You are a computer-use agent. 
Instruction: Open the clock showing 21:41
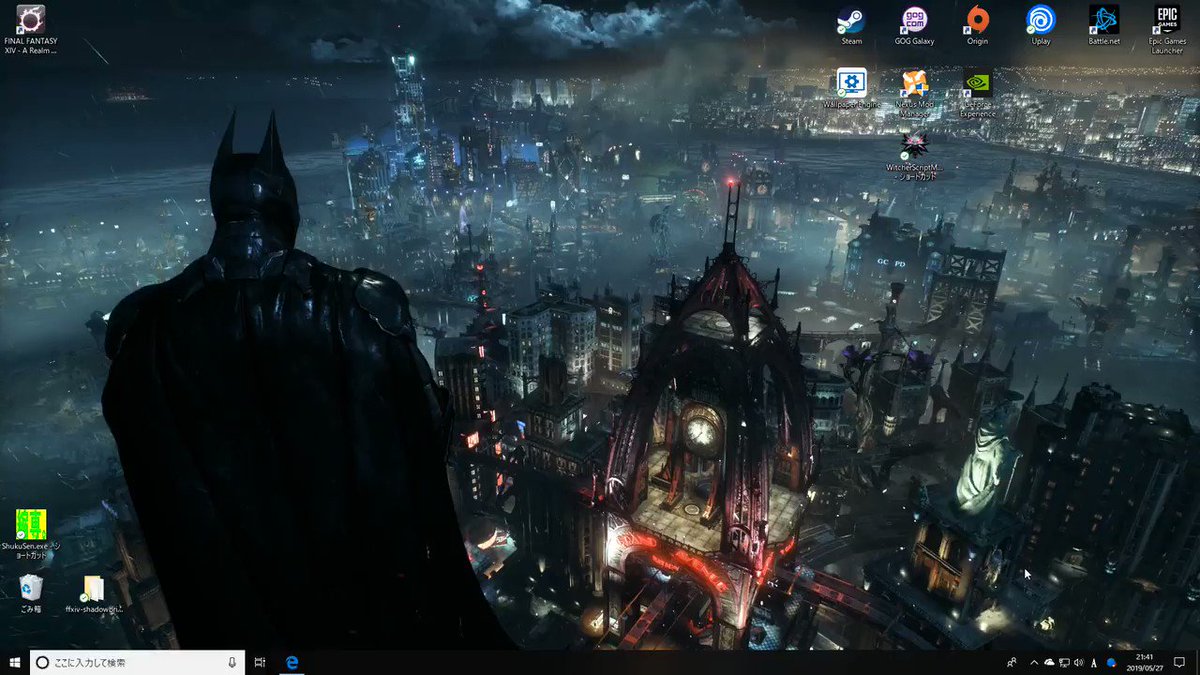(1147, 662)
